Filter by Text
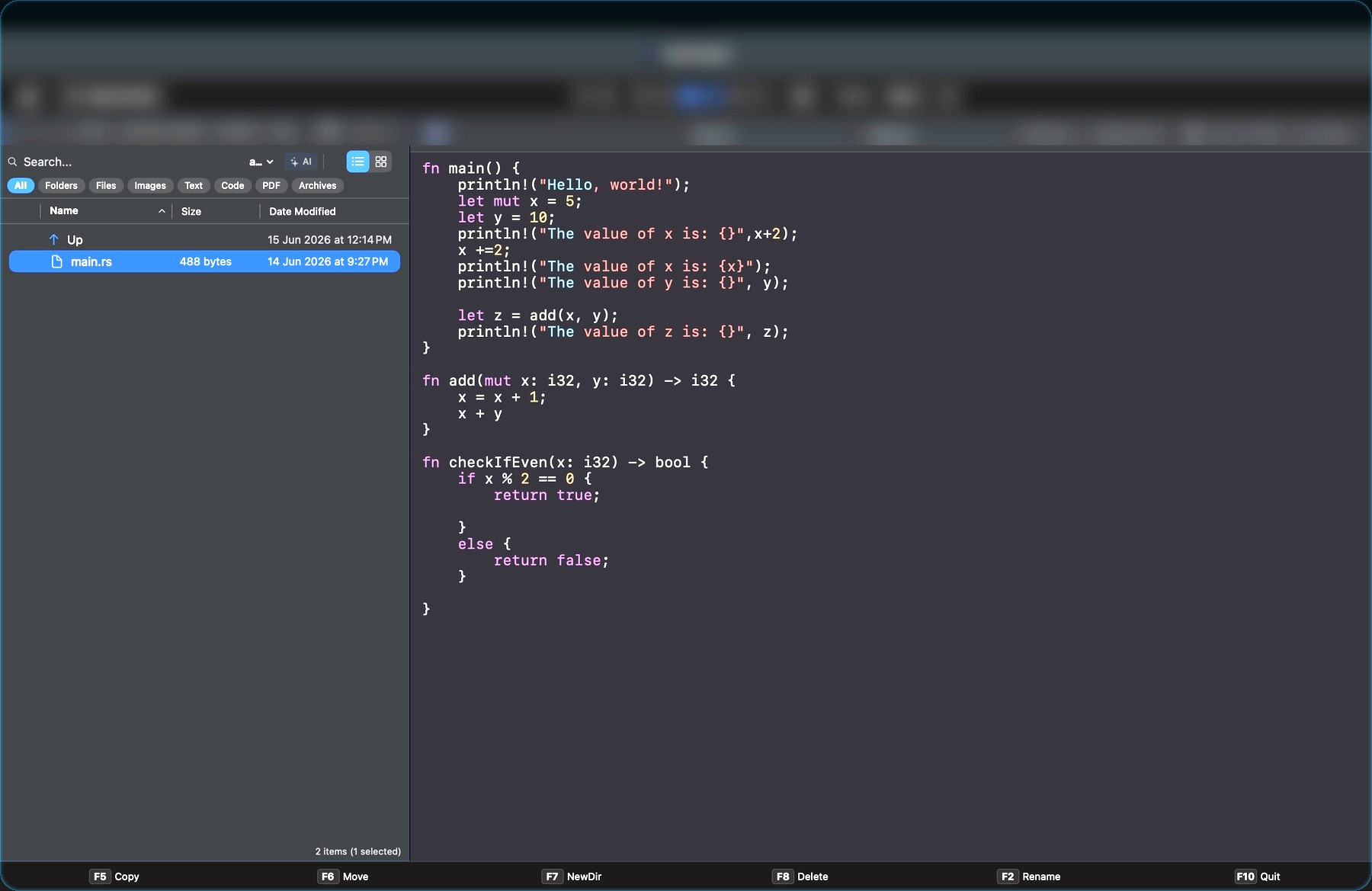Viewport: 1372px width, 891px height. (x=194, y=185)
